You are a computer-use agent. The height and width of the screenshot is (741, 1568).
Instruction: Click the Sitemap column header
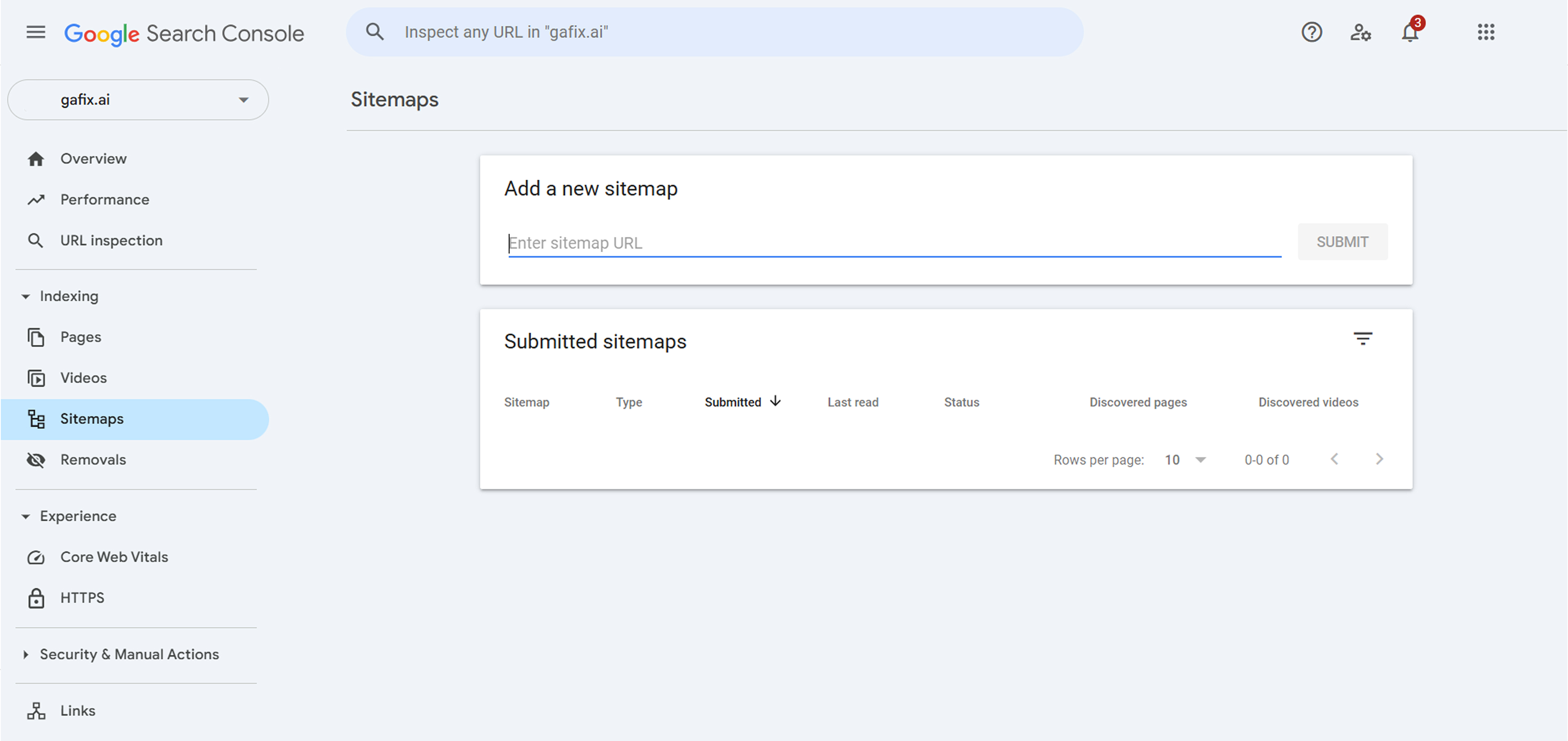point(527,402)
